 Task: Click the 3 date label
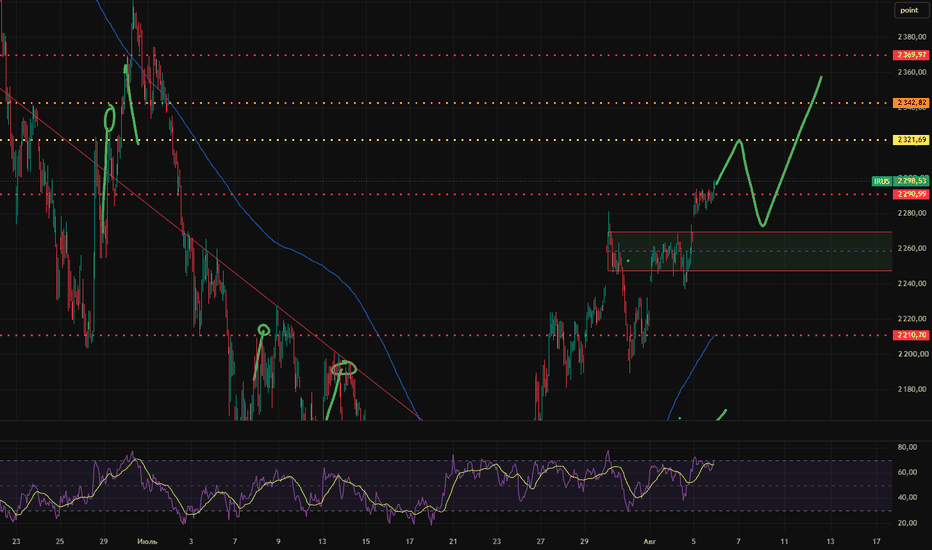[191, 542]
